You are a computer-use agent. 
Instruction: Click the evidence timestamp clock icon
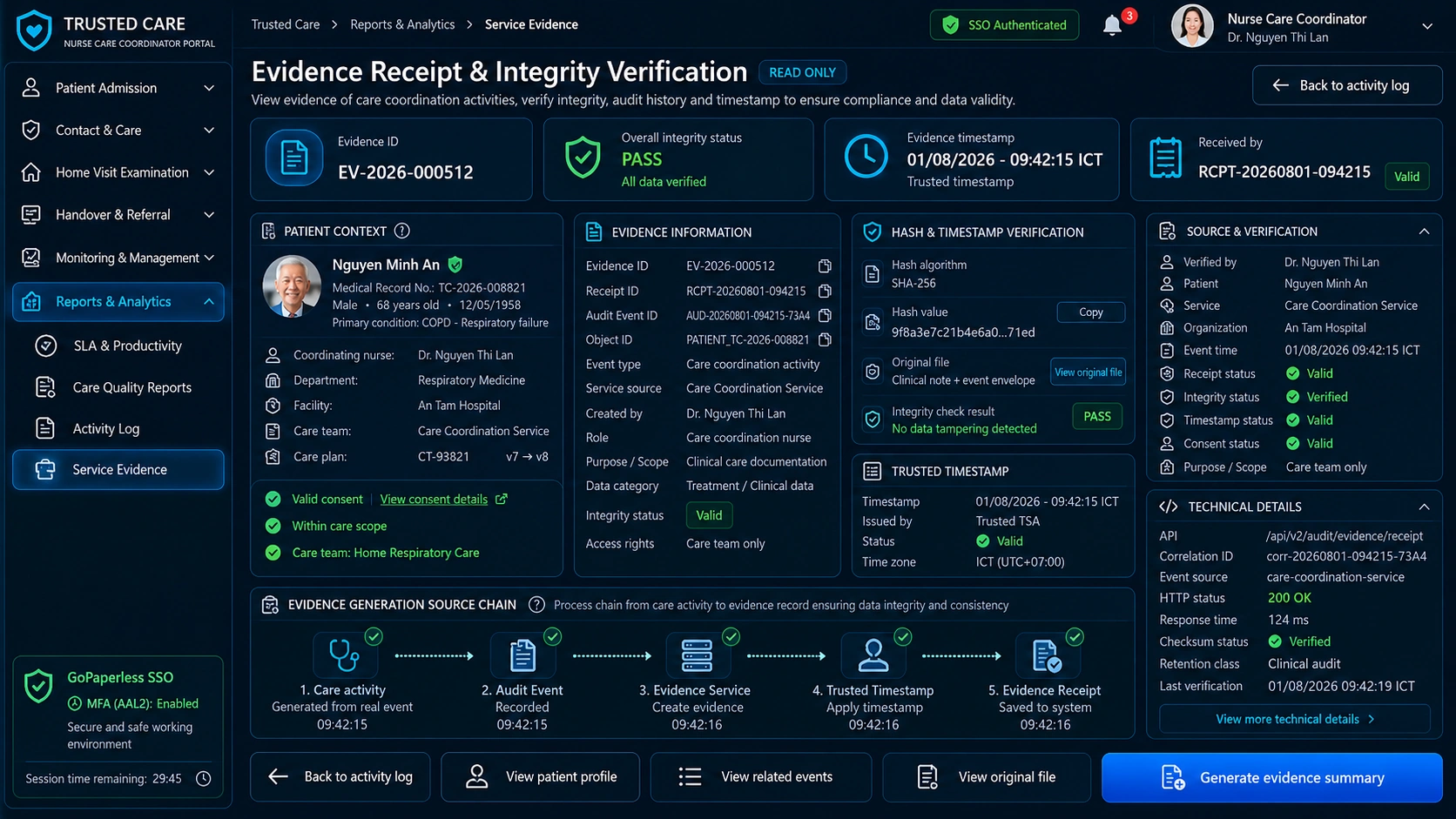[866, 158]
